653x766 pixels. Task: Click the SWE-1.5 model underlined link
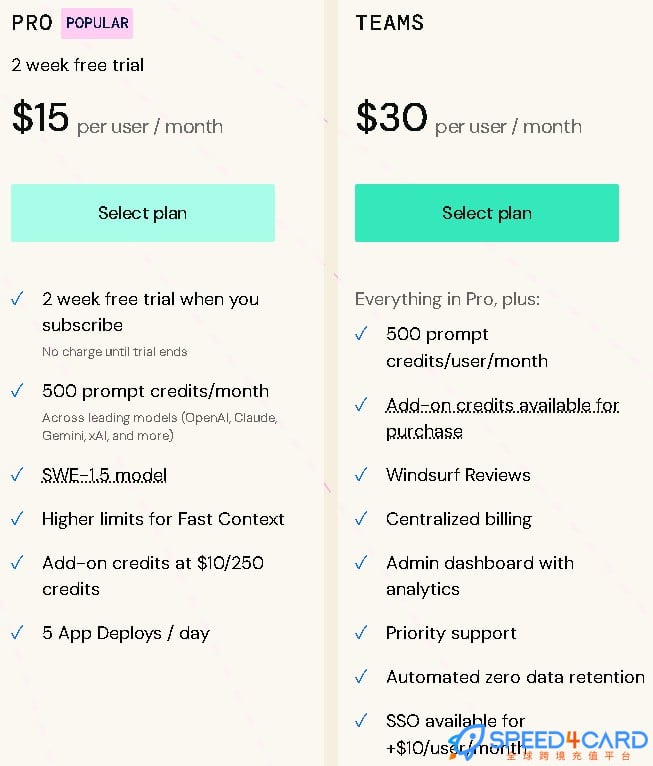click(104, 475)
